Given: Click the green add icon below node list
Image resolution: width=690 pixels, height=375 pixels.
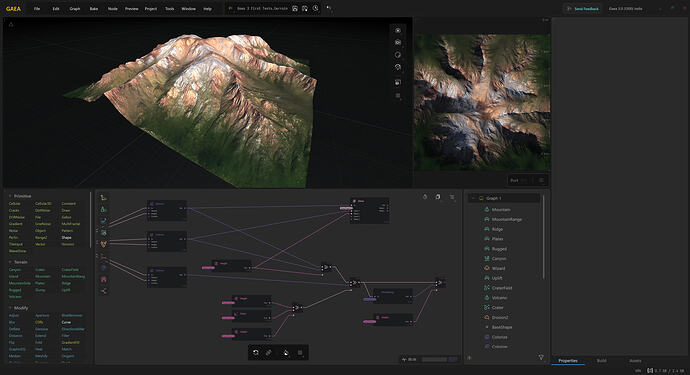Looking at the screenshot, I should [470, 357].
